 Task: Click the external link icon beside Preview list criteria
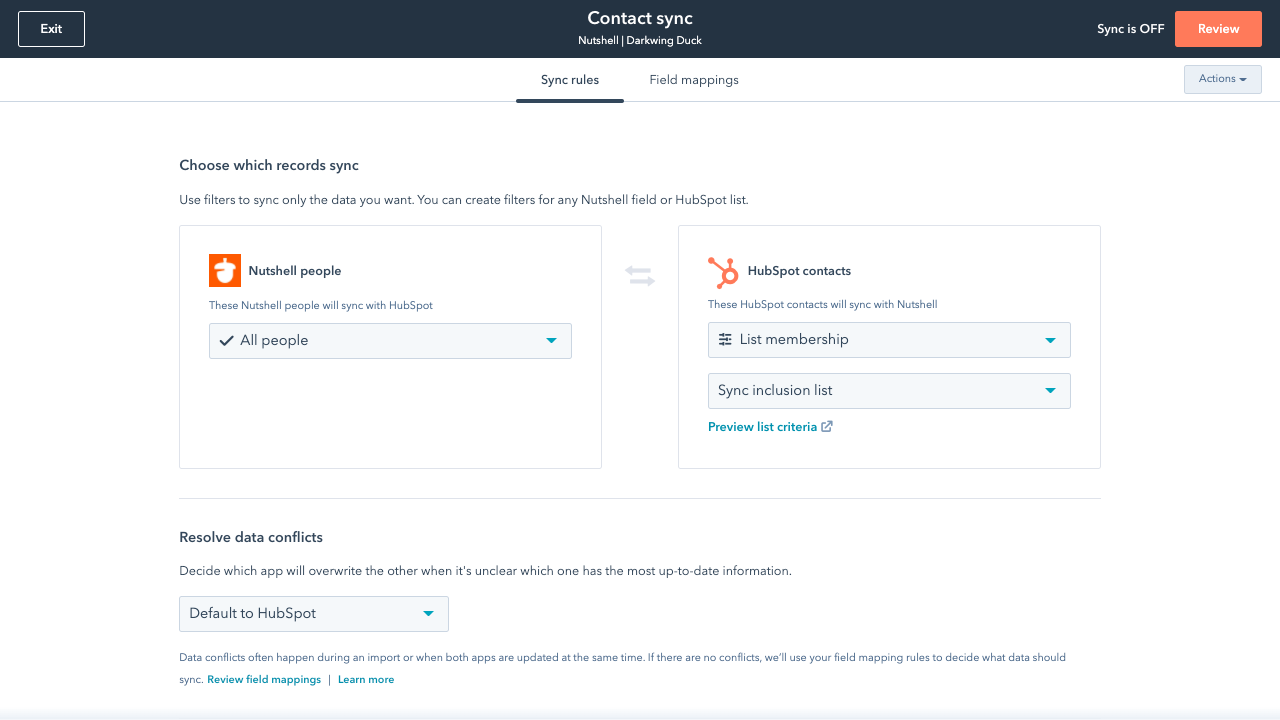826,426
